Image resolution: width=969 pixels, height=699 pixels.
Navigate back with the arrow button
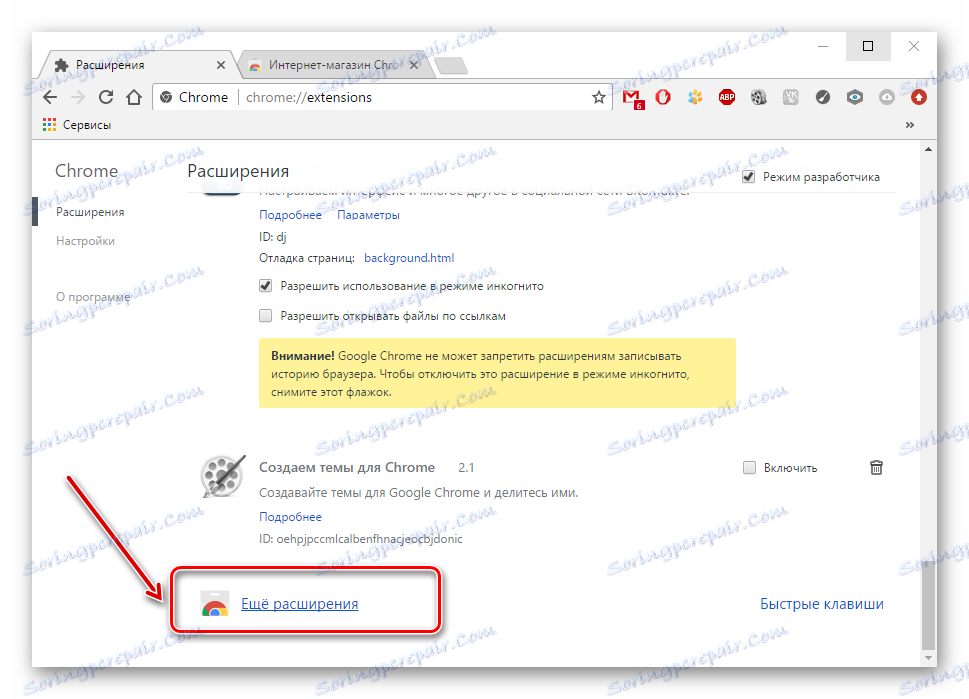point(50,97)
